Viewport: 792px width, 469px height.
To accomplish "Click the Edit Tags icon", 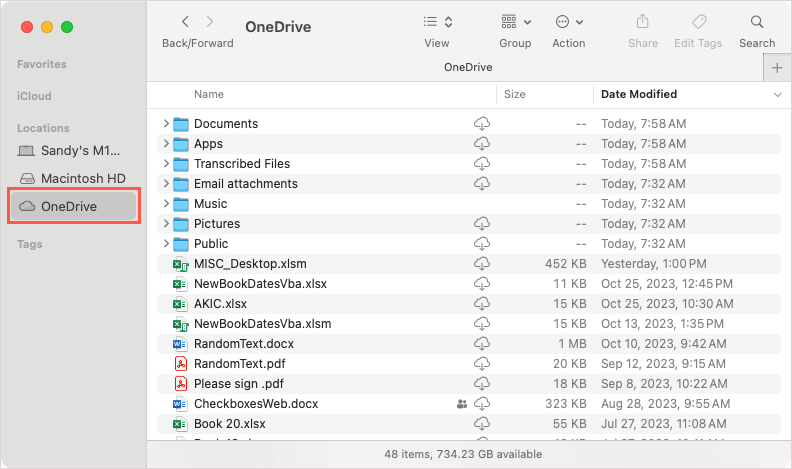I will click(x=699, y=22).
